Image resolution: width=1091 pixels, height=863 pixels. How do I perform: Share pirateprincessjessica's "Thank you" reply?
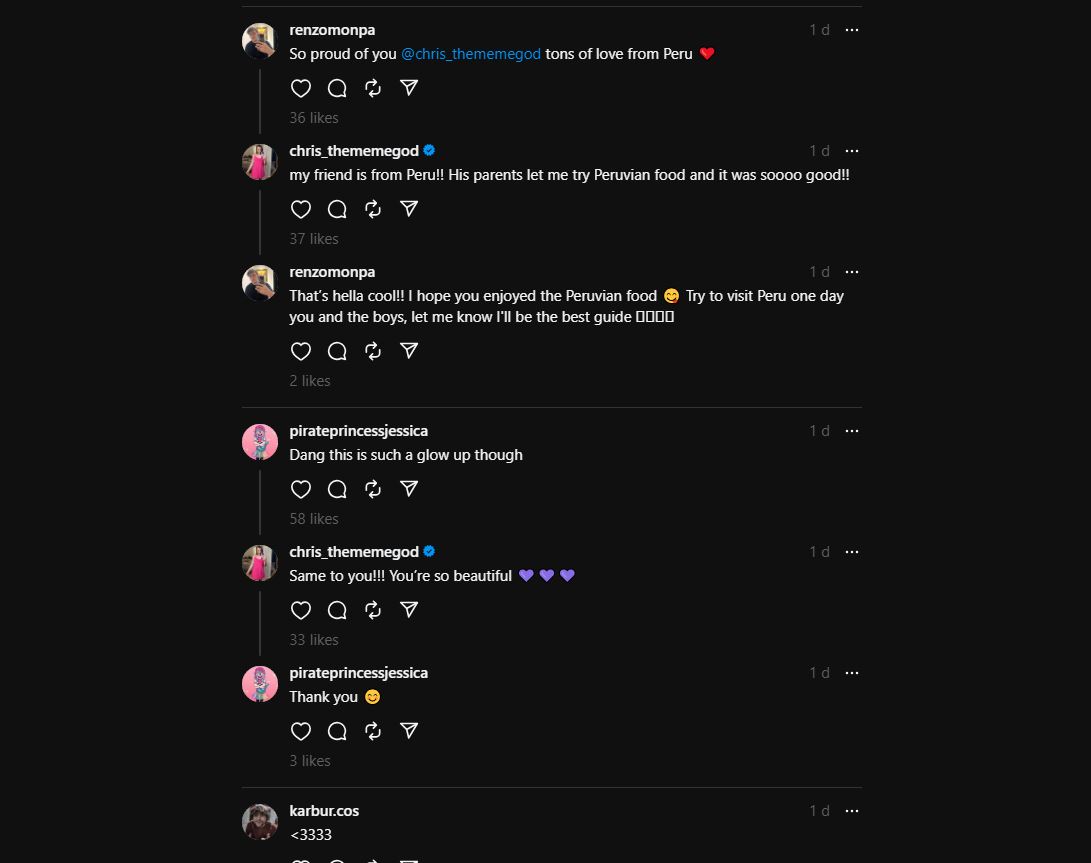[x=409, y=731]
